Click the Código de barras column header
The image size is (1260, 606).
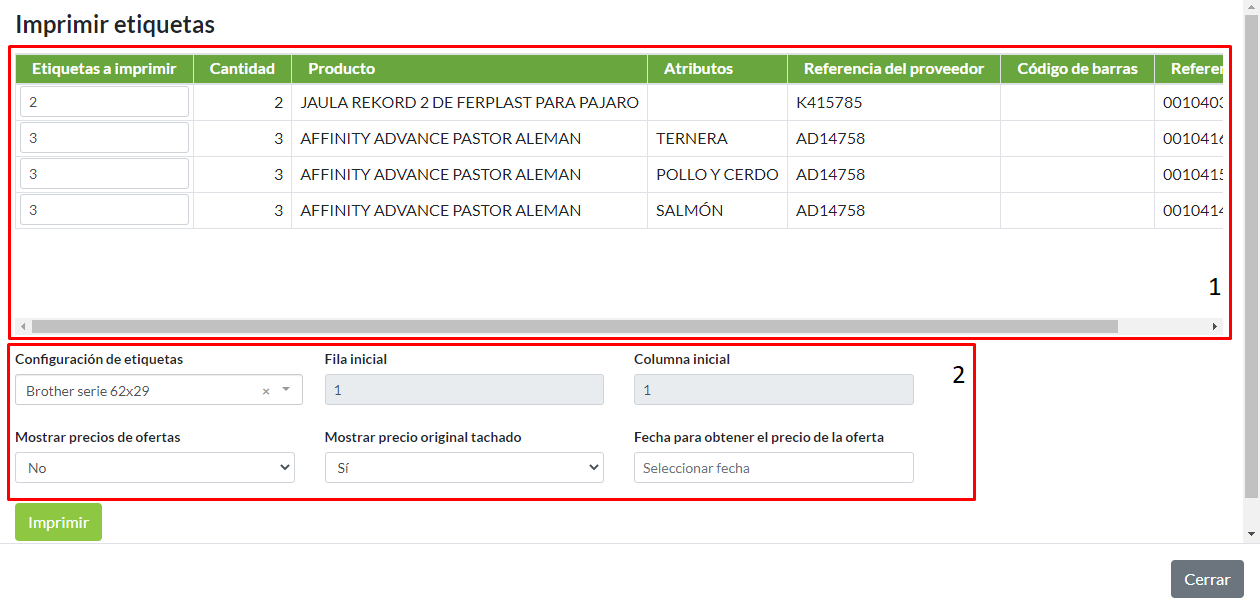click(x=1077, y=69)
